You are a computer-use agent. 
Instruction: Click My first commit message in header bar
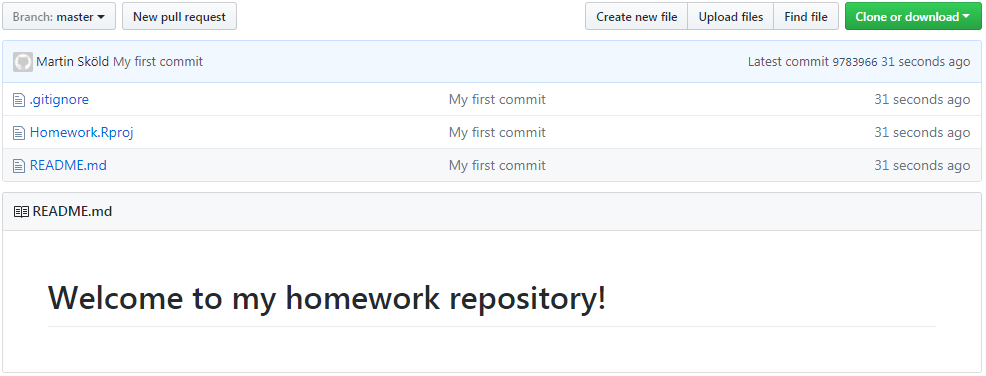[x=158, y=62]
